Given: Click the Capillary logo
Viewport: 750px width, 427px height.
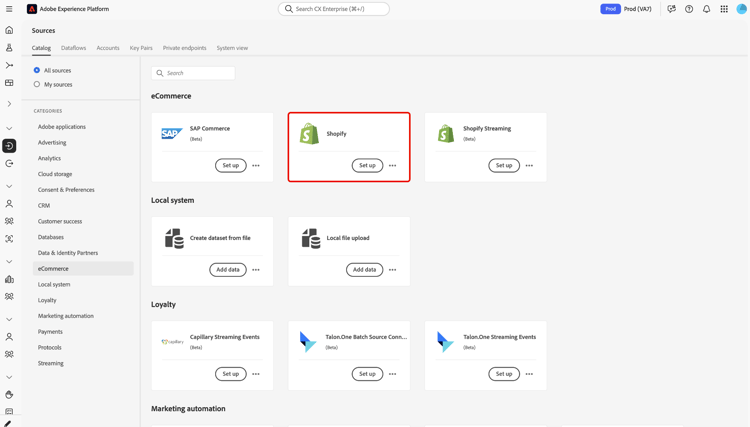Looking at the screenshot, I should (x=172, y=341).
